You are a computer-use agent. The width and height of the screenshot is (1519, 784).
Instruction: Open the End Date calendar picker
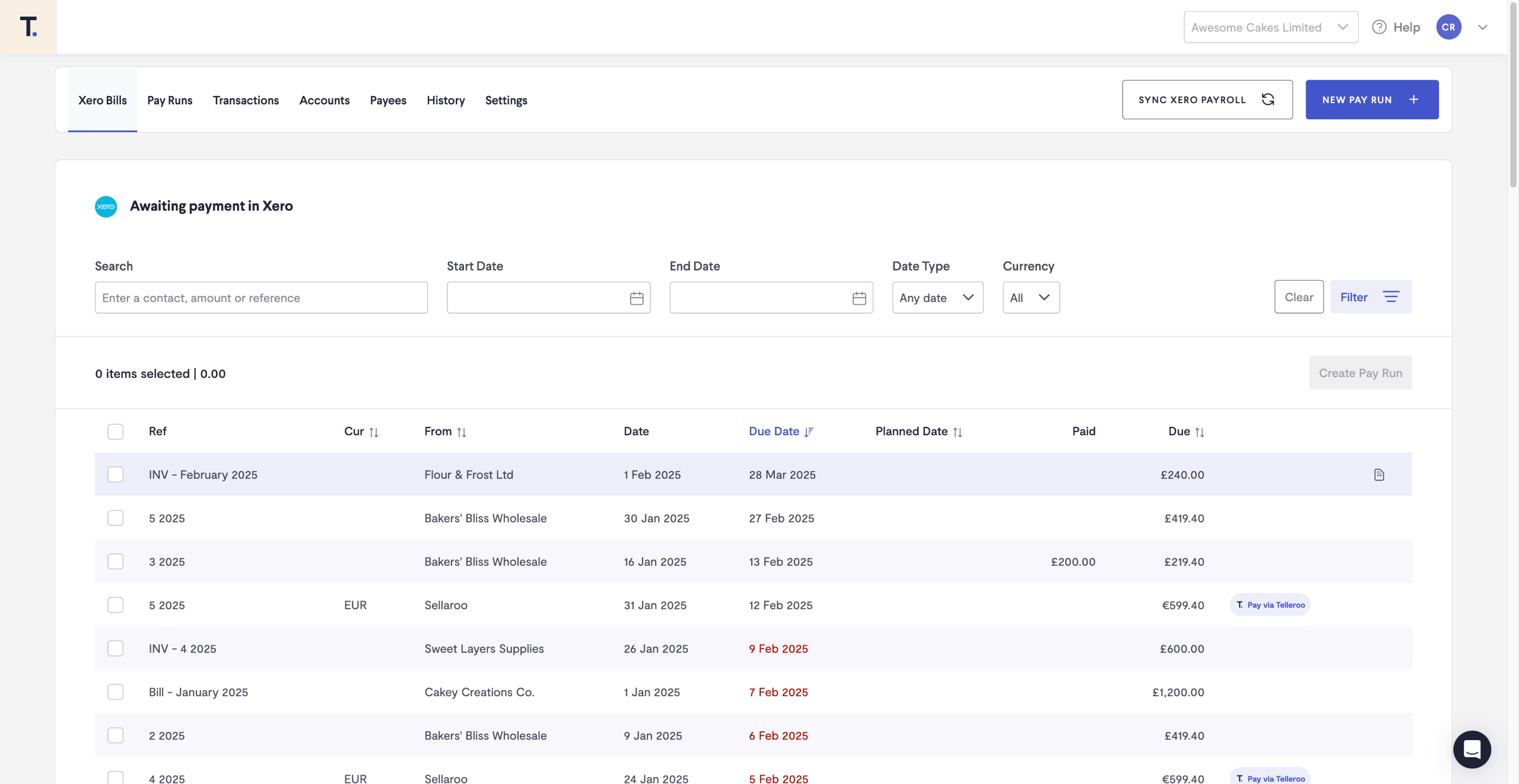point(859,298)
